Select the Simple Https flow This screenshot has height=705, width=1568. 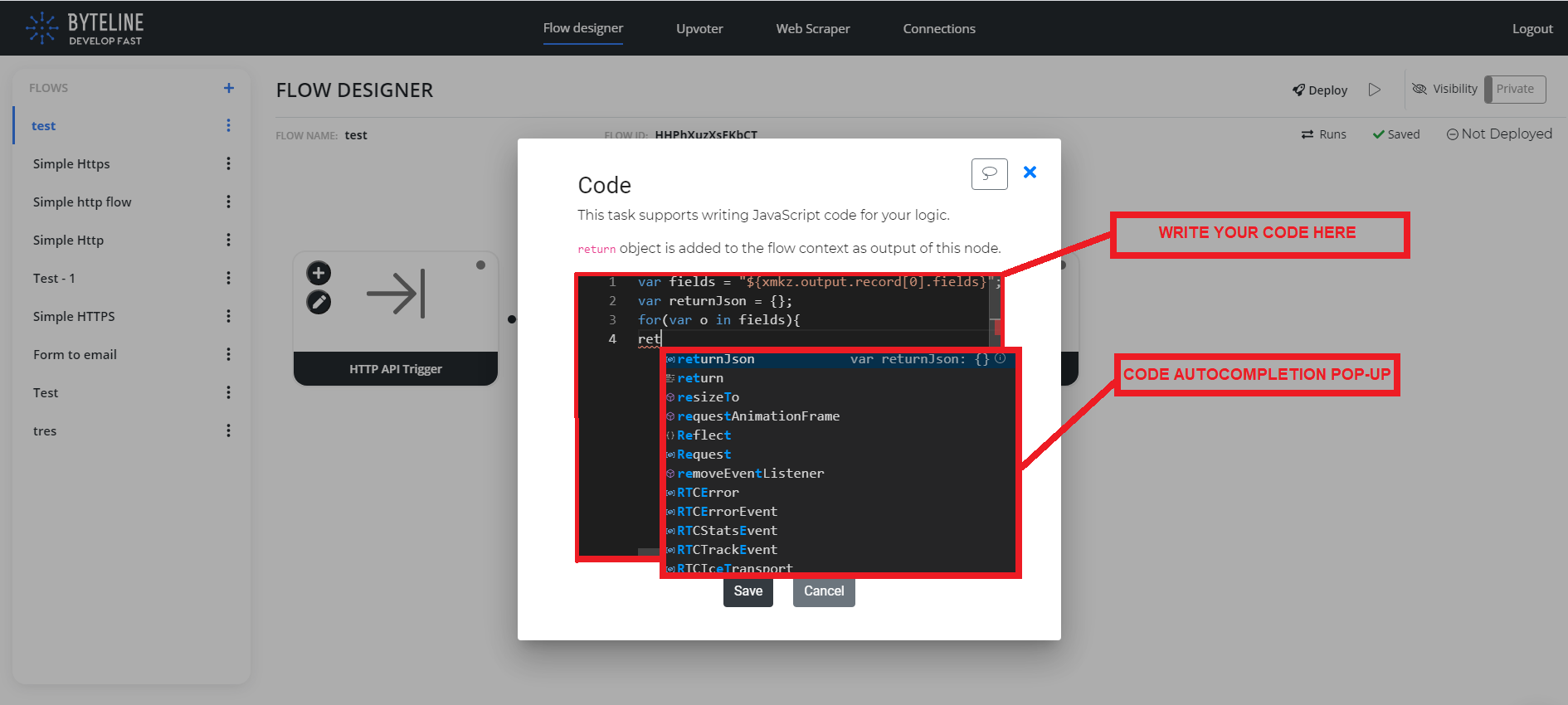tap(71, 163)
